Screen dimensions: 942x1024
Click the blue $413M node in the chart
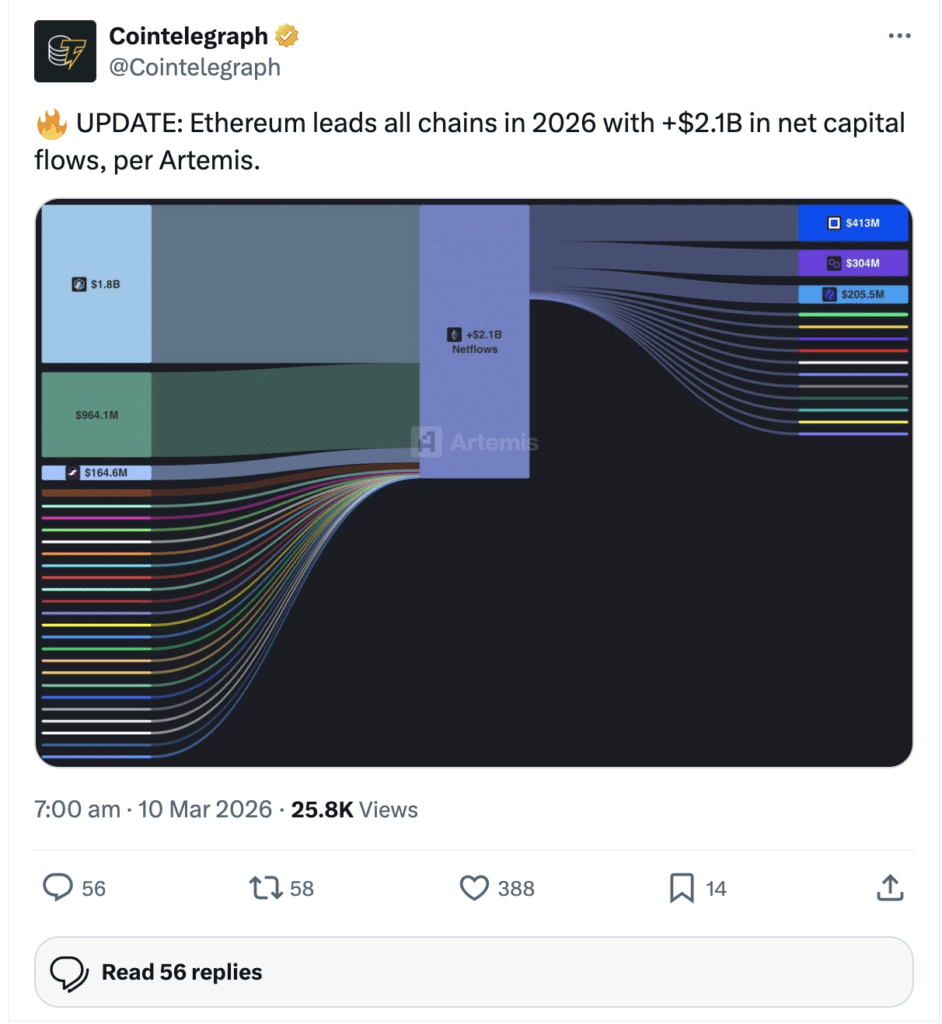click(853, 223)
